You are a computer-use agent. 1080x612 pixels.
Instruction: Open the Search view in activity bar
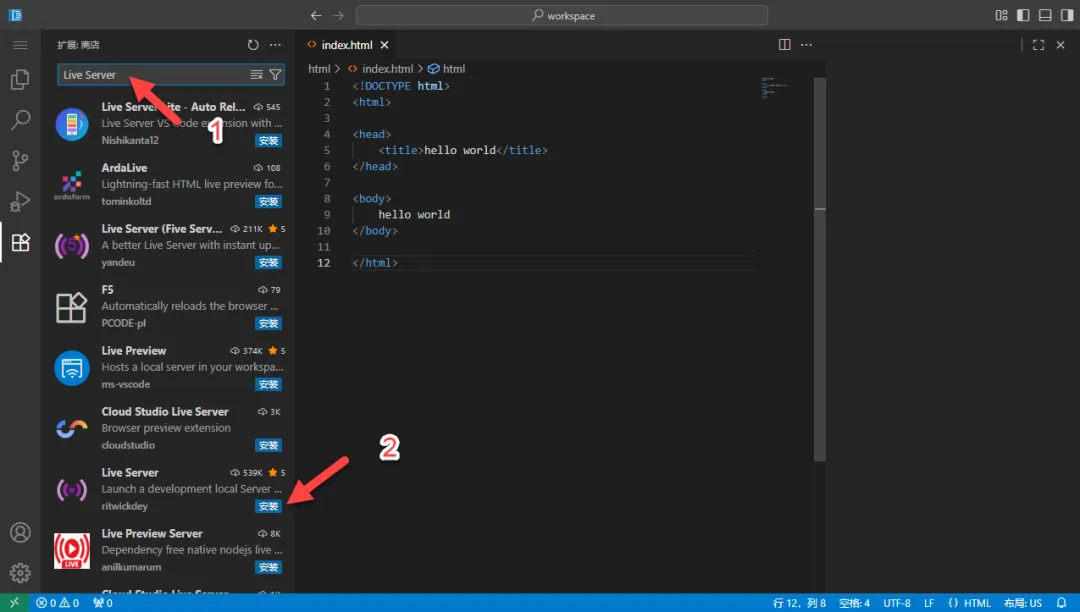[x=20, y=120]
